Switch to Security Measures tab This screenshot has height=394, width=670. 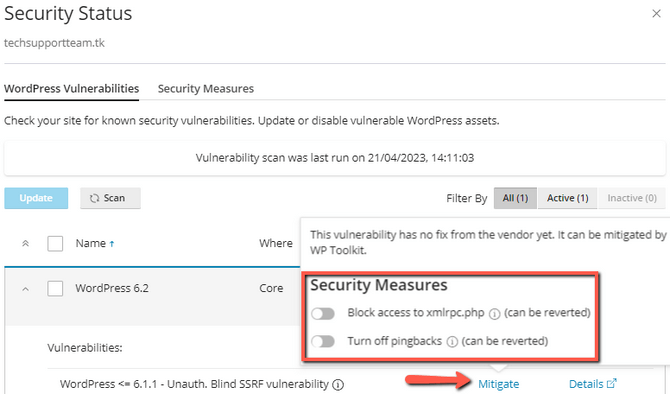(206, 88)
